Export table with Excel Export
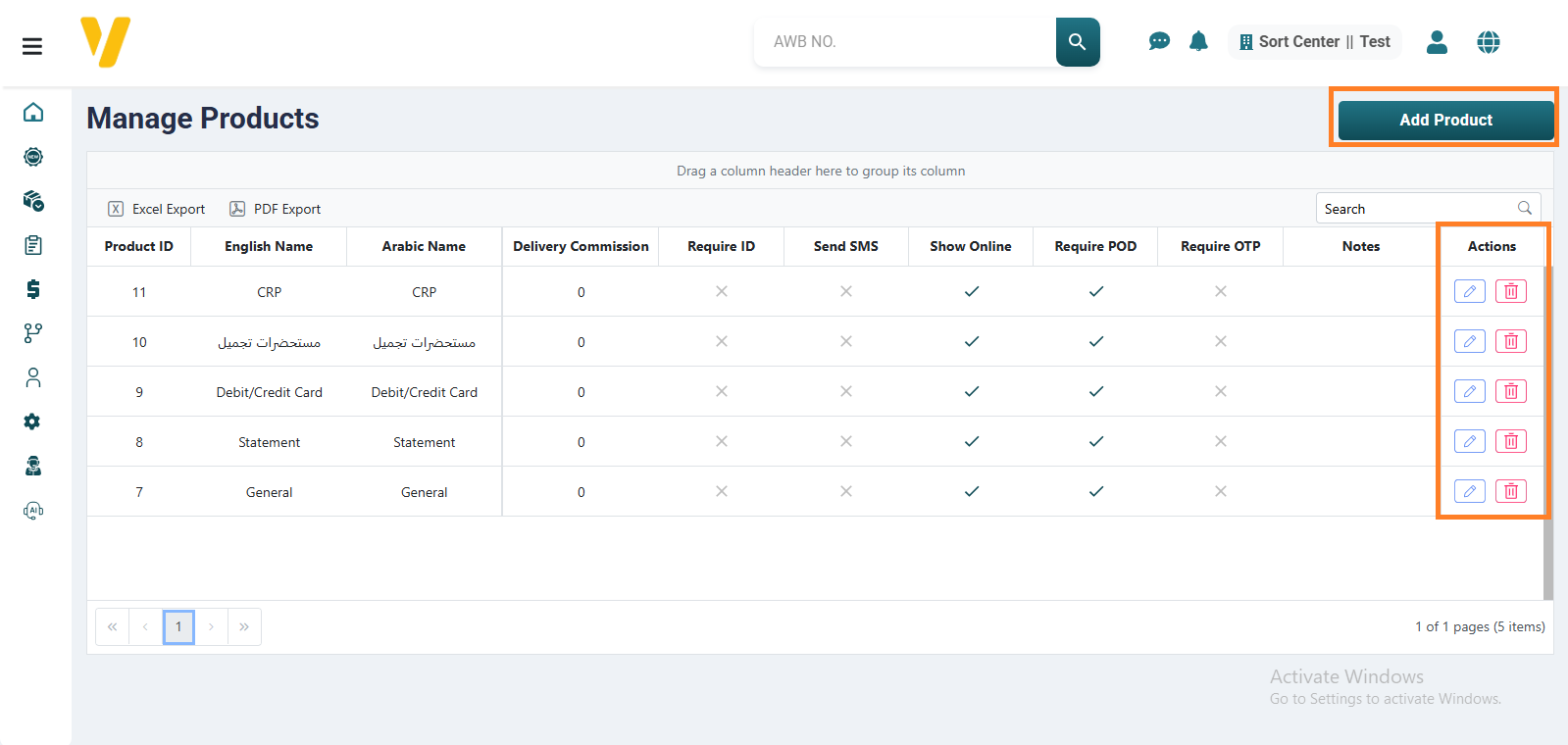This screenshot has height=745, width=1568. (157, 209)
